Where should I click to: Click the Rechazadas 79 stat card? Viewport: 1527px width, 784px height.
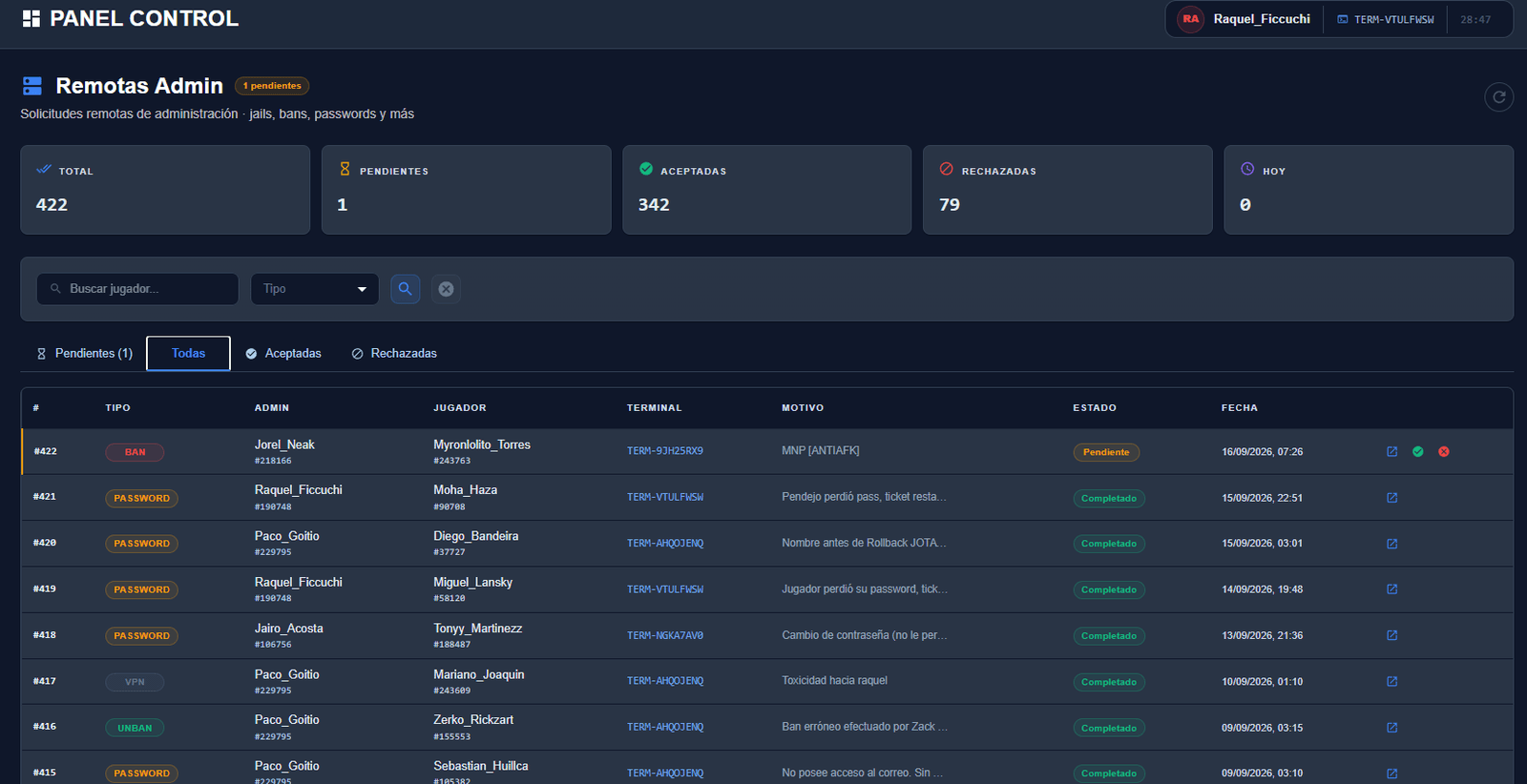[1068, 190]
